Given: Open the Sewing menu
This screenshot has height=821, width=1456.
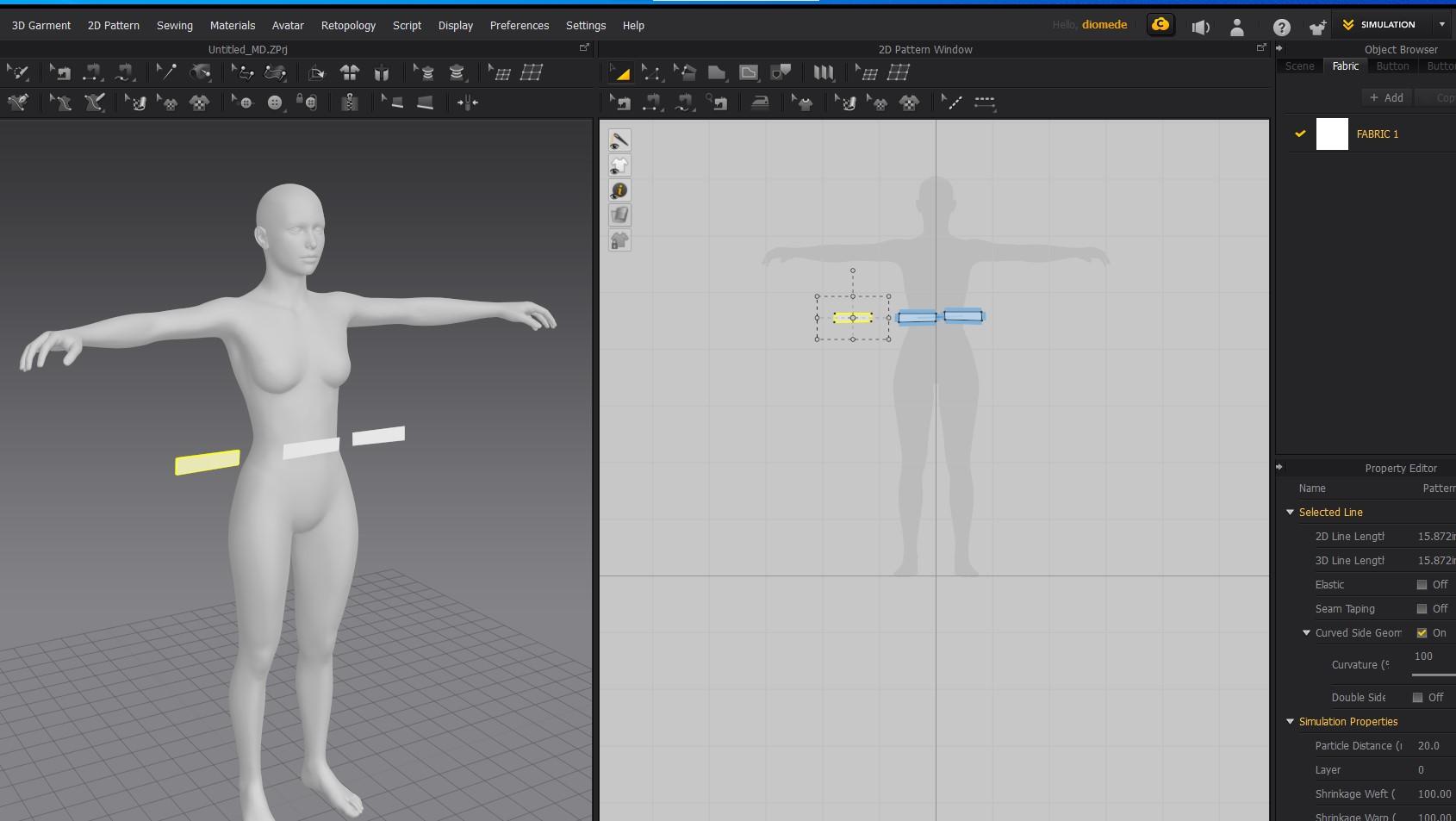Looking at the screenshot, I should point(174,26).
